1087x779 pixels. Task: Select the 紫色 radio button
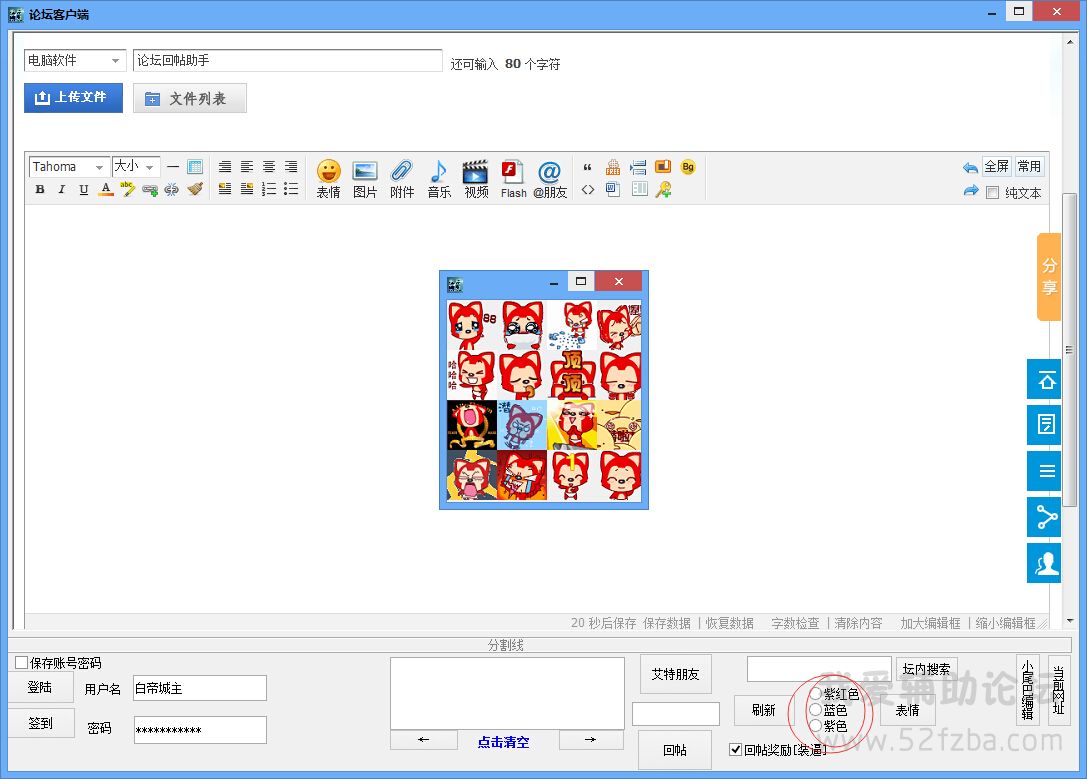pyautogui.click(x=816, y=726)
